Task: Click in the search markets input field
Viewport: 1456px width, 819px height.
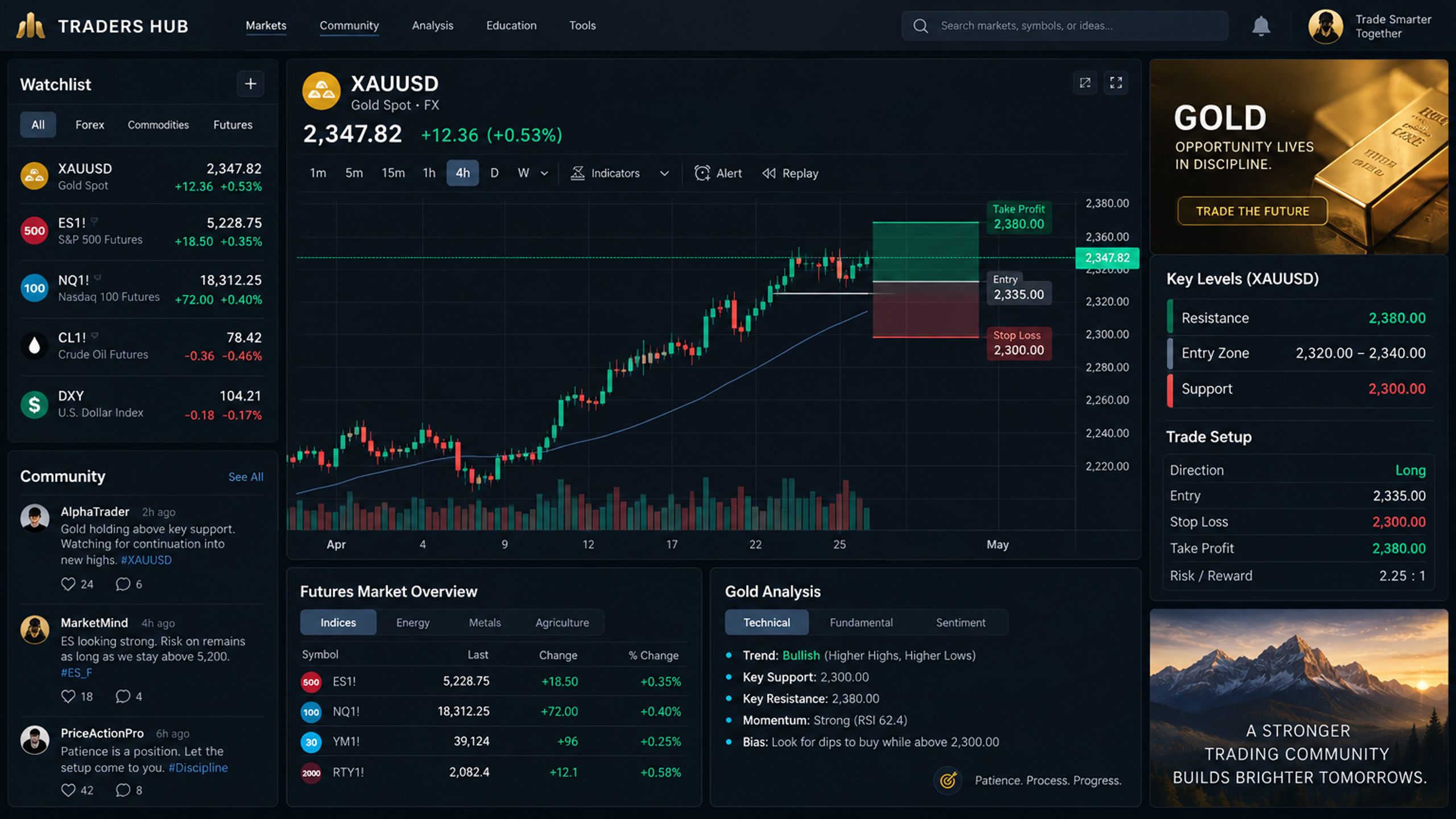Action: click(x=1065, y=26)
